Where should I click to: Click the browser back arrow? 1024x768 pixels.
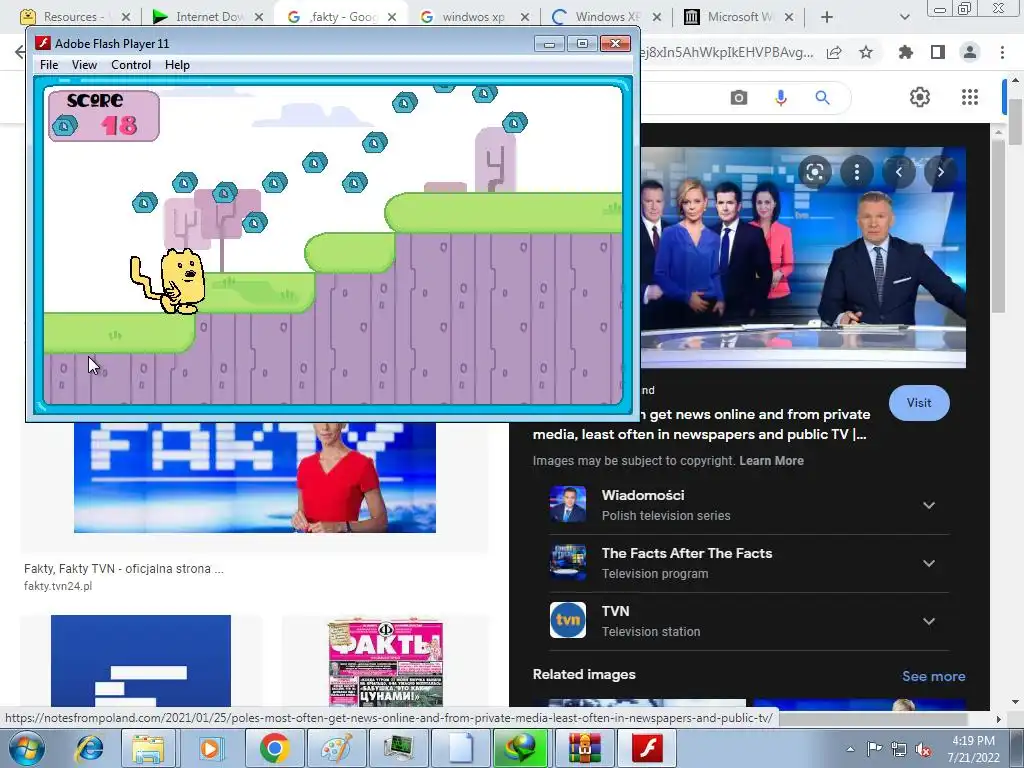tap(20, 52)
